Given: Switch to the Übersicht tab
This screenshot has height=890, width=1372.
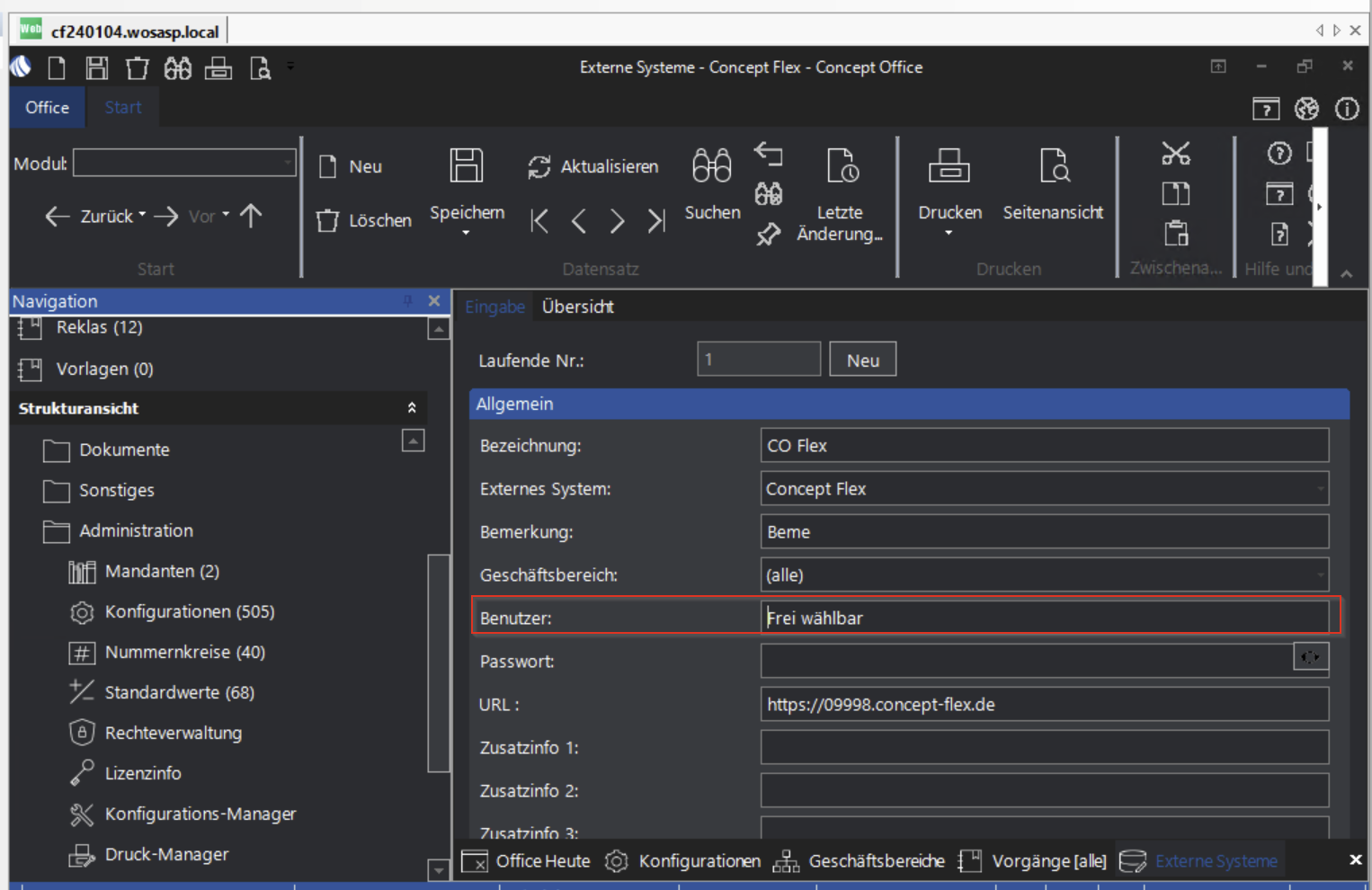Looking at the screenshot, I should pyautogui.click(x=577, y=307).
